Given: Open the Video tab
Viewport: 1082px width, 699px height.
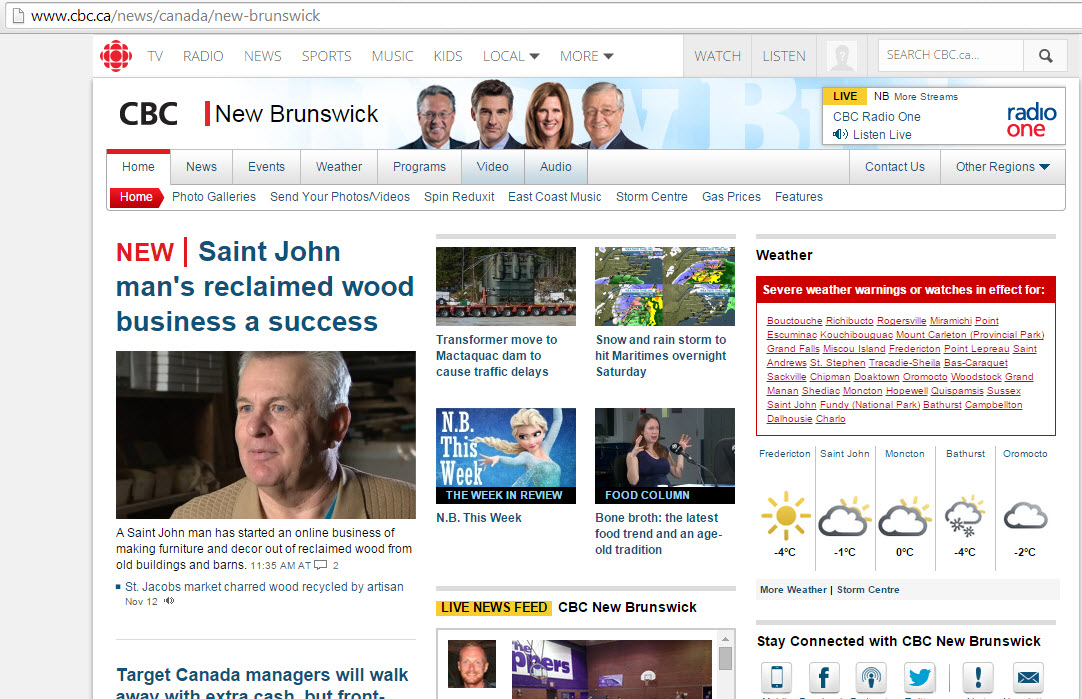Looking at the screenshot, I should 493,167.
